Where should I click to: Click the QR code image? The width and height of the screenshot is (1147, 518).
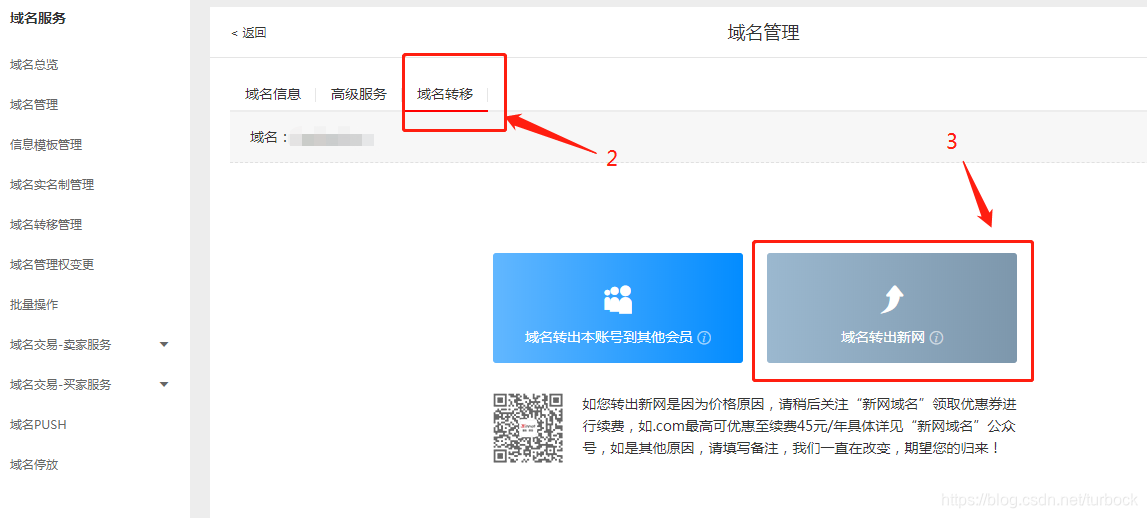click(x=527, y=428)
